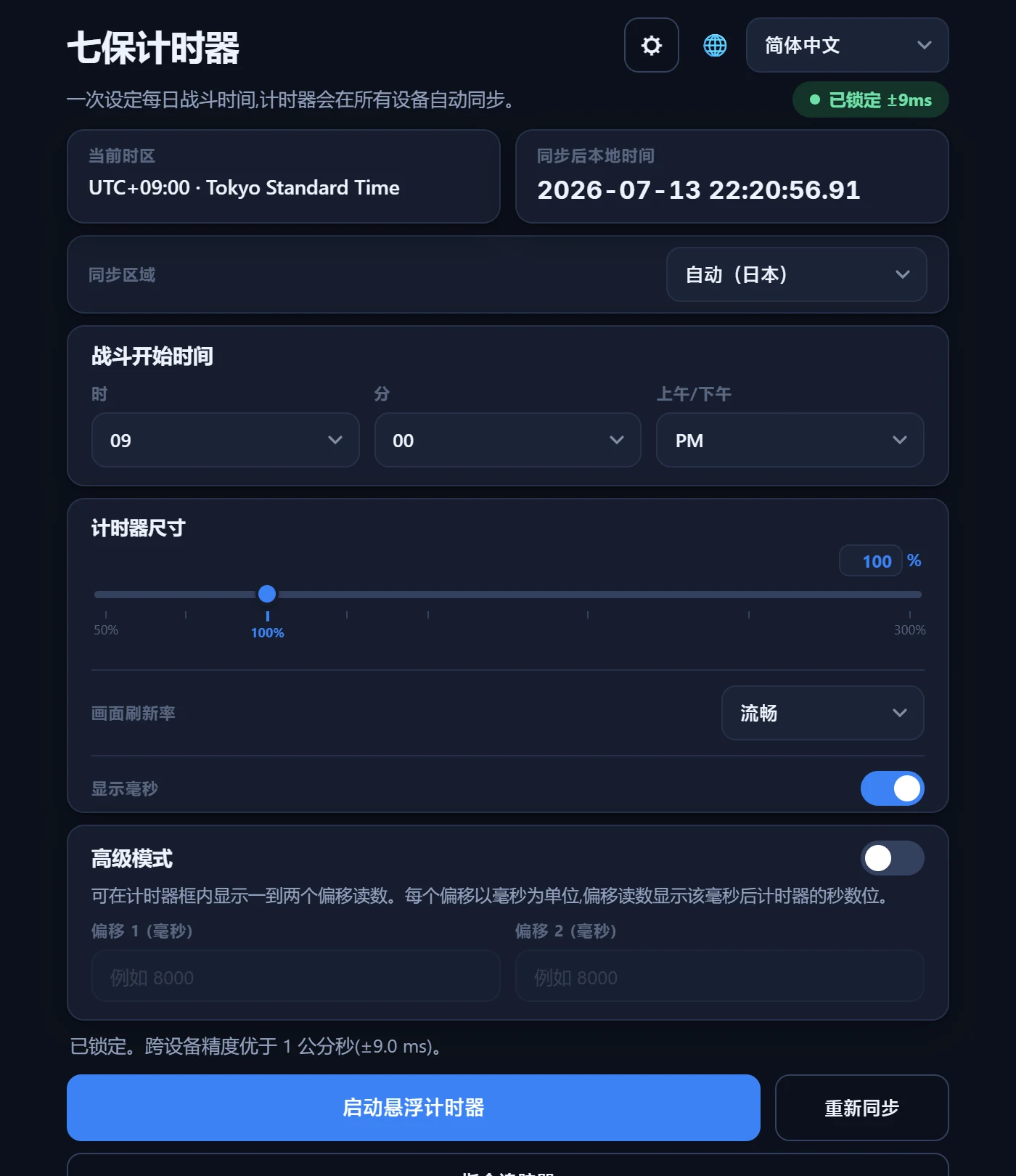Click the globe language icon

(715, 45)
